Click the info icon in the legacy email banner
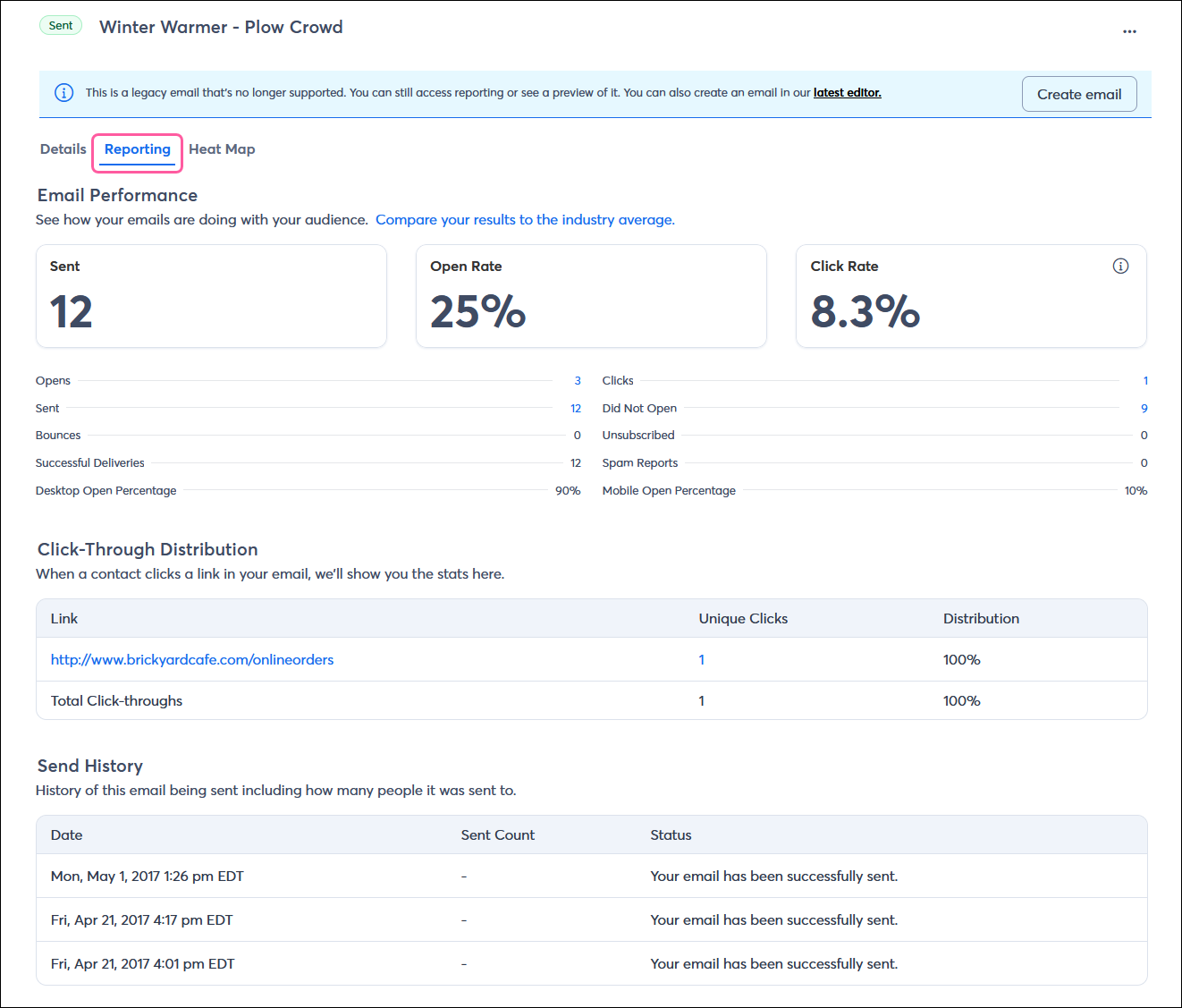Image resolution: width=1182 pixels, height=1008 pixels. 64,93
